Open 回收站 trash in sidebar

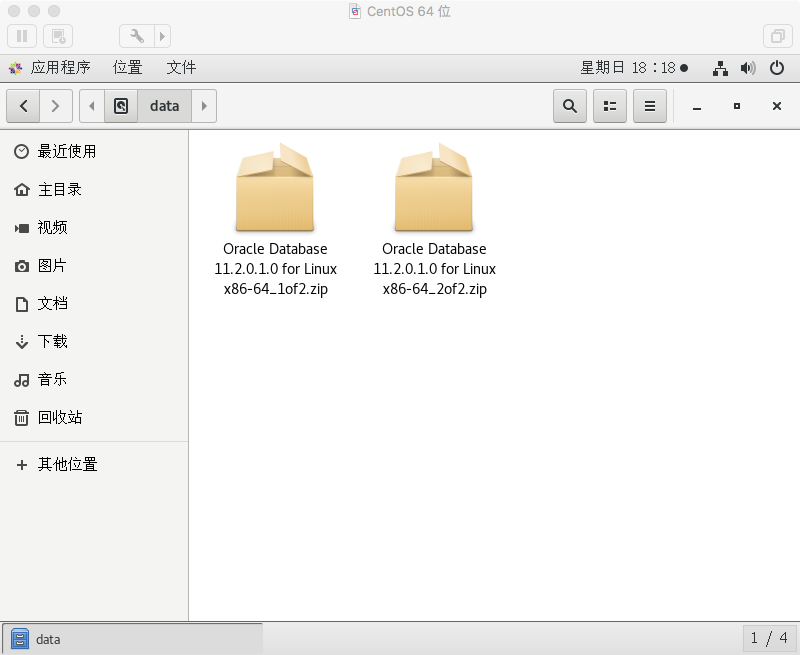click(x=94, y=418)
